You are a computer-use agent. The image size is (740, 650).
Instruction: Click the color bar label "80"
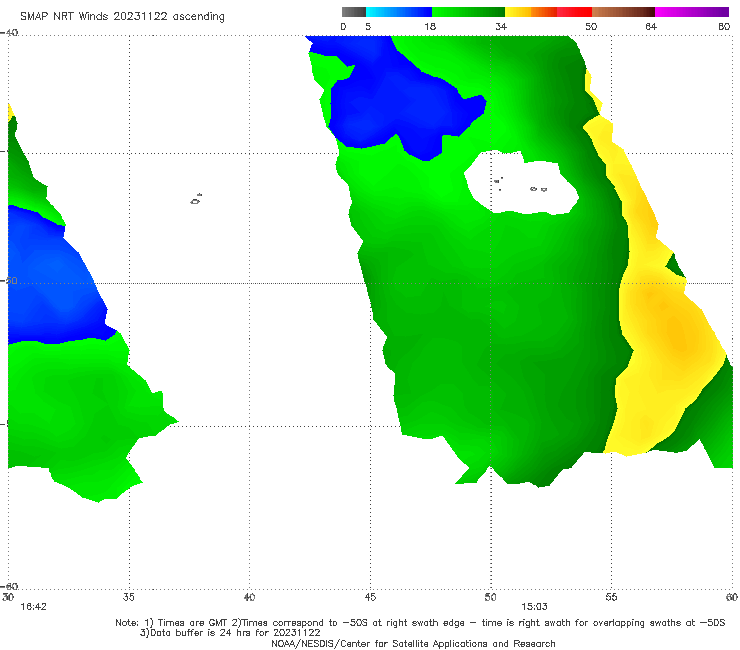tap(724, 26)
